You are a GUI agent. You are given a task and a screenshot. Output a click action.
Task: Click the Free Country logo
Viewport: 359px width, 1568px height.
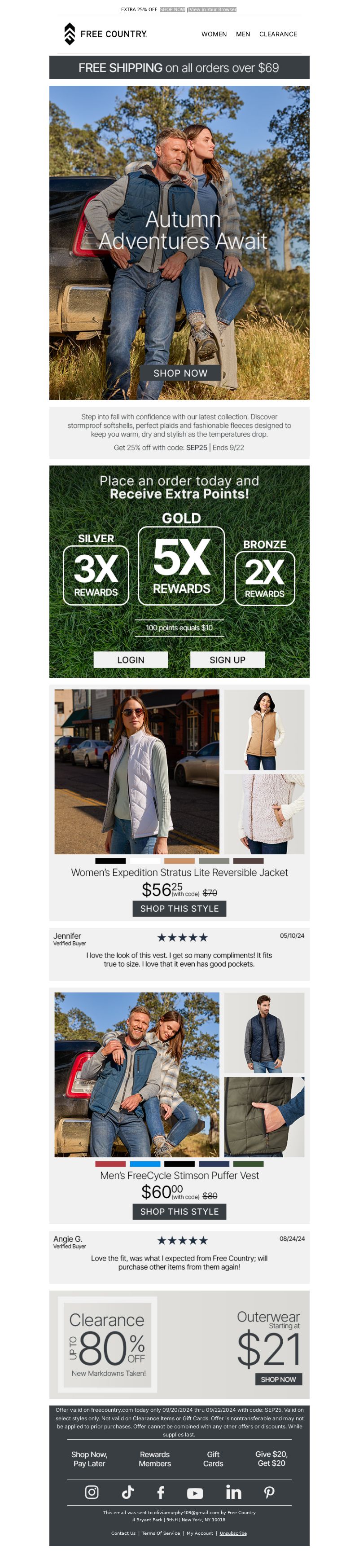[105, 34]
